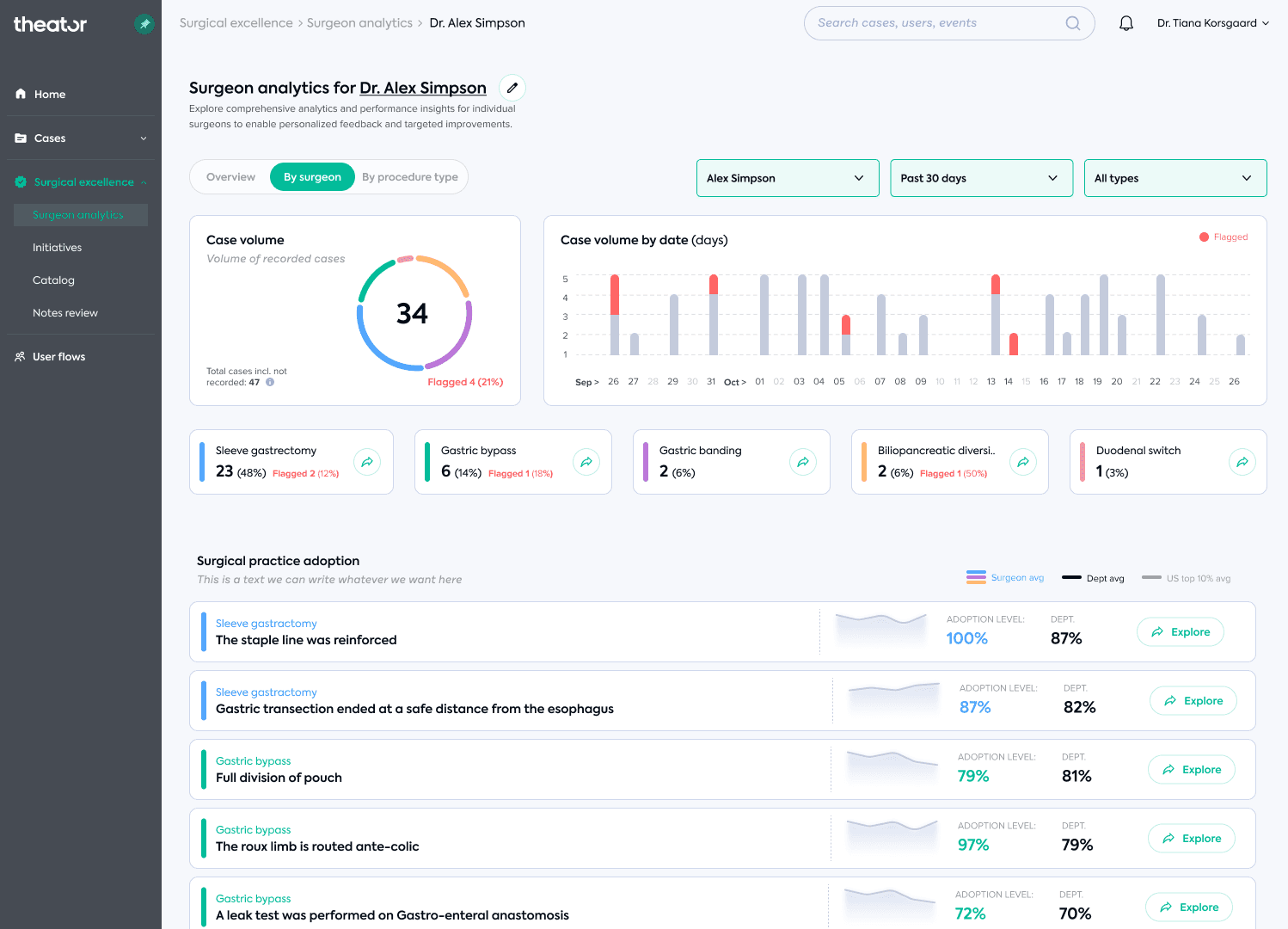Explore roux limb routed ante-colic row

click(x=1192, y=839)
